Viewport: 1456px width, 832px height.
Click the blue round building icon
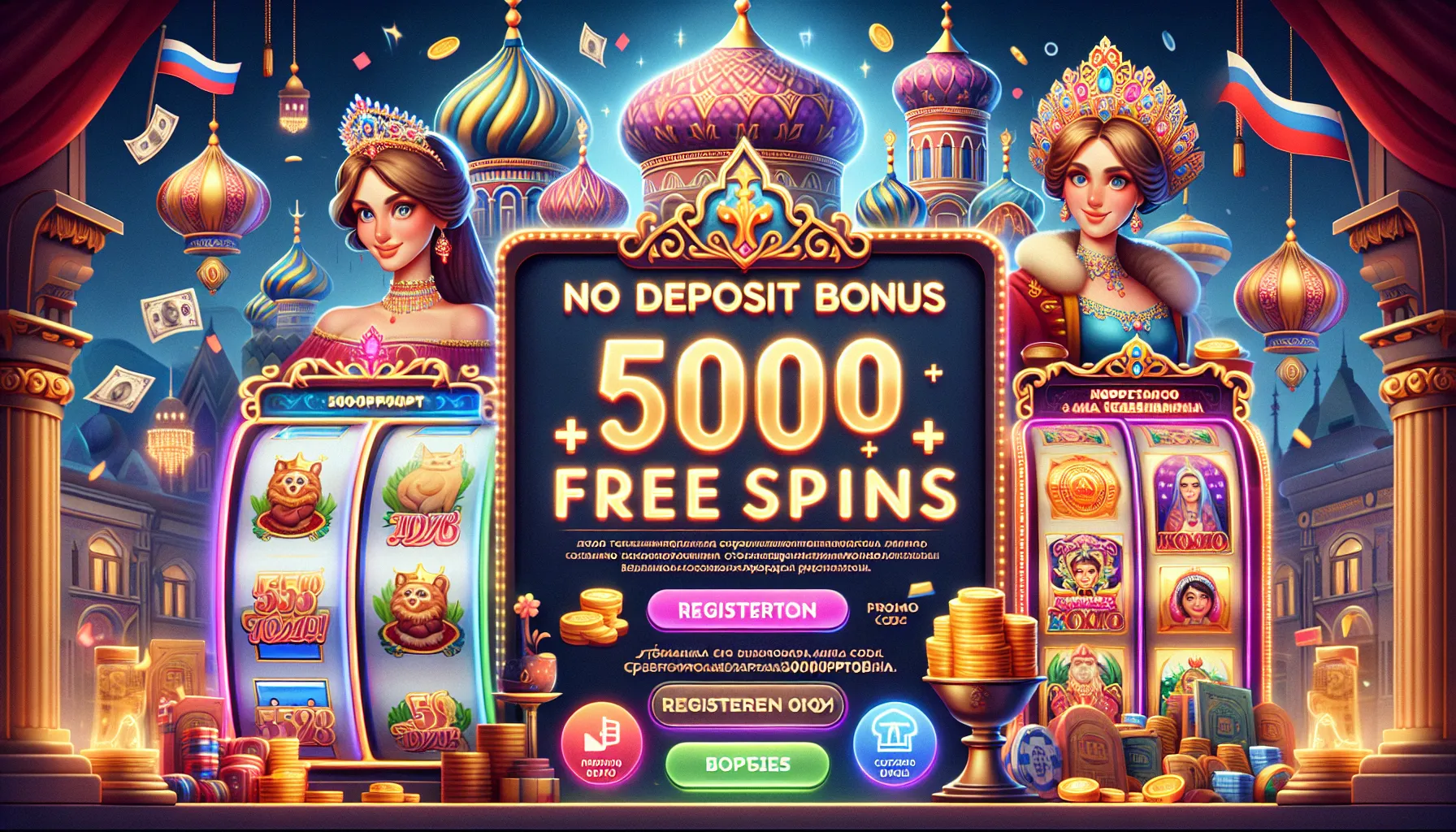895,743
